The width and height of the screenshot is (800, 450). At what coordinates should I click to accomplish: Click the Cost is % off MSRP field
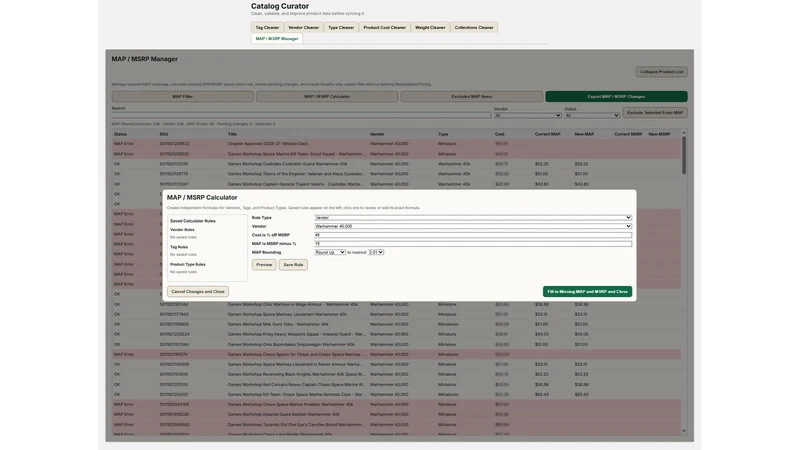click(473, 235)
